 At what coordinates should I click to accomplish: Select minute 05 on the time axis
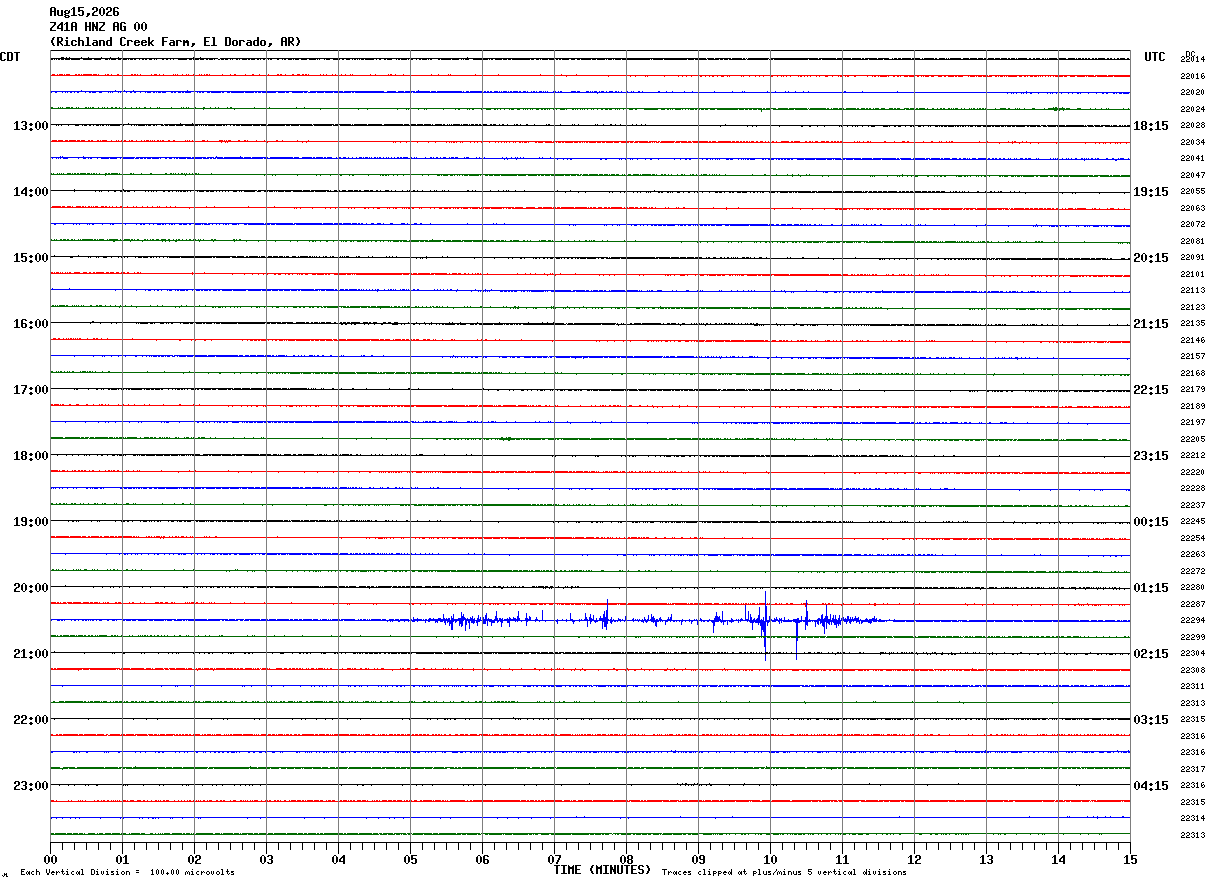click(410, 859)
